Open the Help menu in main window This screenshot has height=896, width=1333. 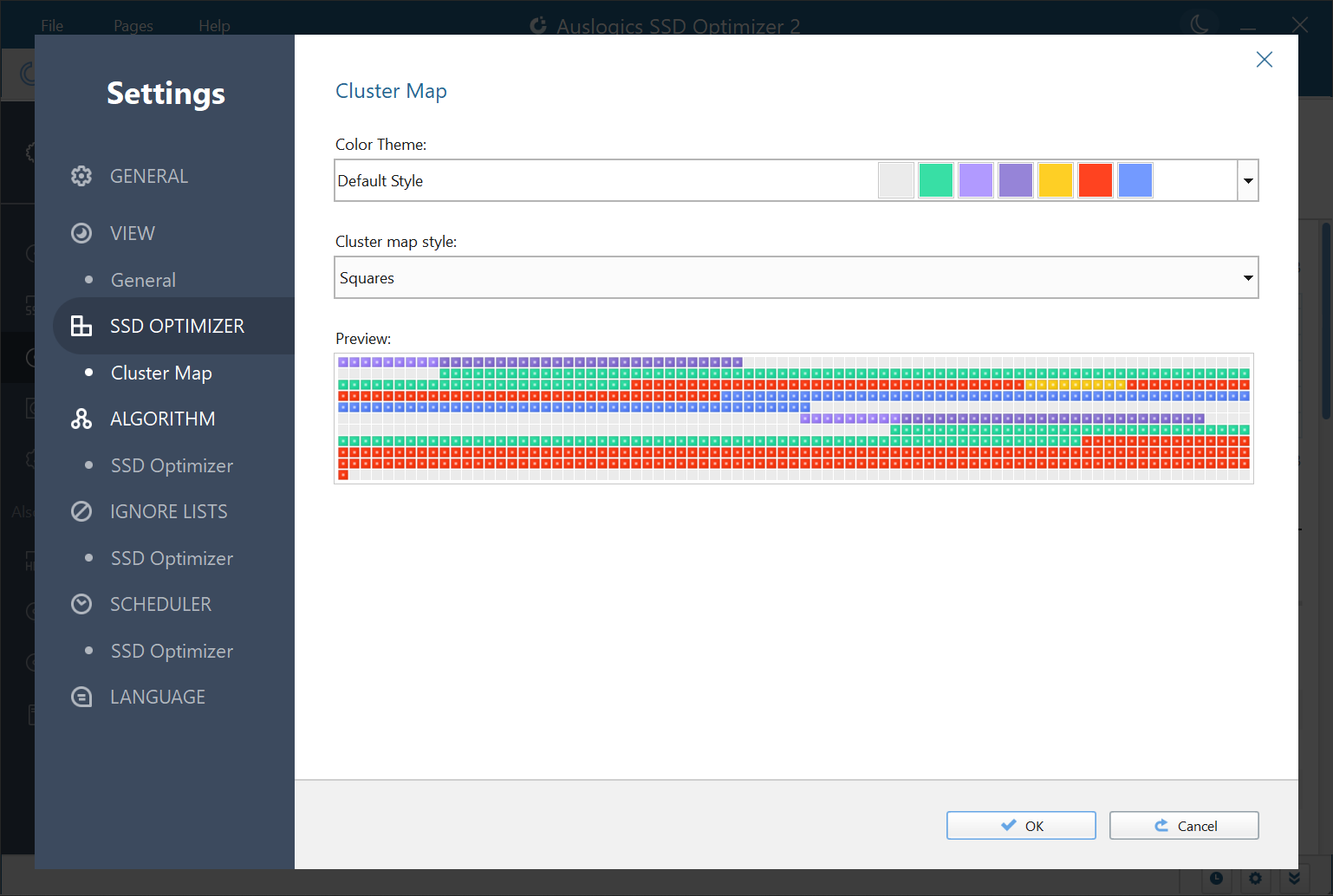tap(214, 25)
